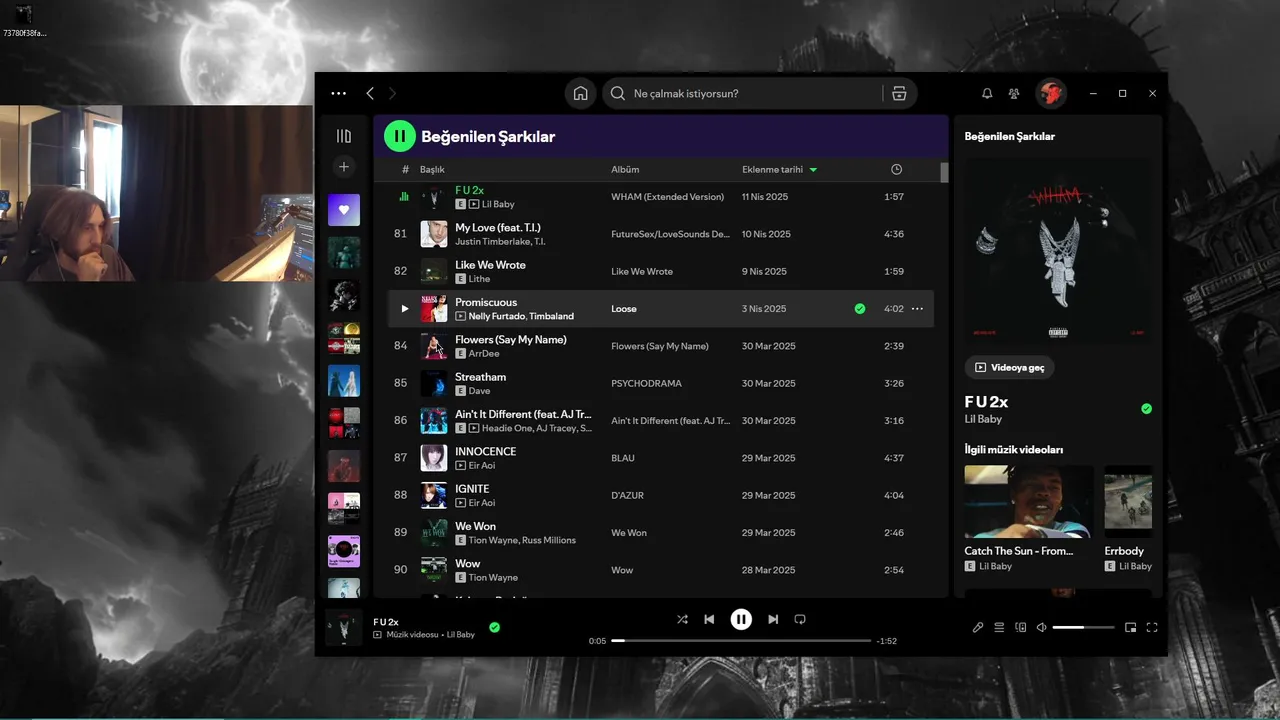The image size is (1280, 720).
Task: Open WHAM (Extended Version) album link
Action: coord(667,197)
